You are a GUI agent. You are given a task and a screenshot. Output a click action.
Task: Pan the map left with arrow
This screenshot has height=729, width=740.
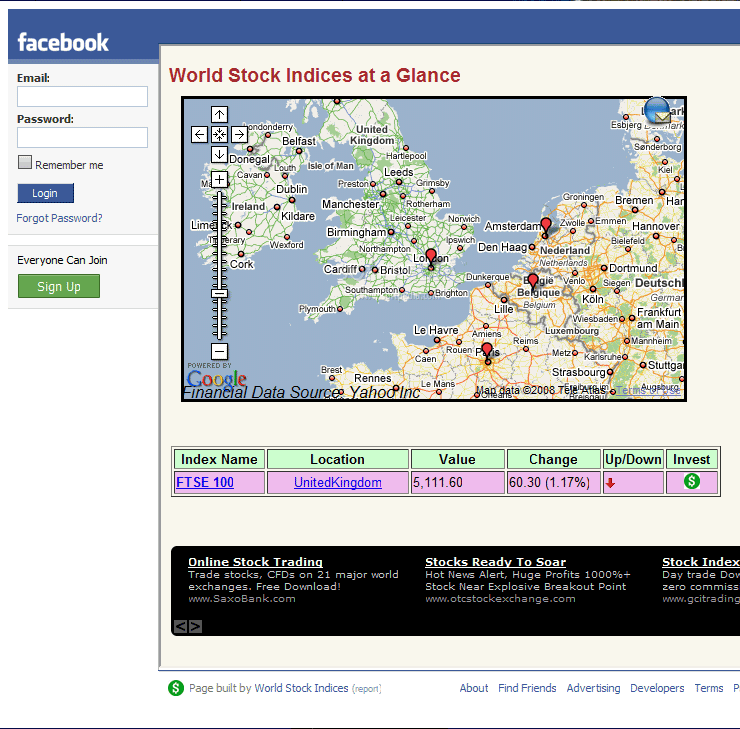199,134
